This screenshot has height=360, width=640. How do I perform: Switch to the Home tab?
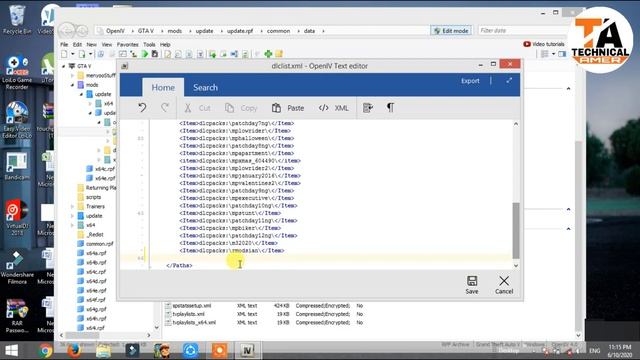point(163,87)
